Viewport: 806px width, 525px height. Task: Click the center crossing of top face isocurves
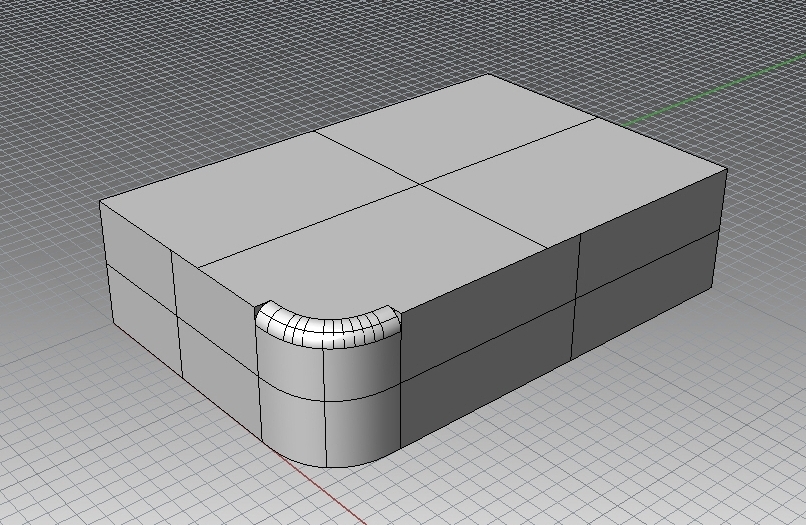pos(419,184)
